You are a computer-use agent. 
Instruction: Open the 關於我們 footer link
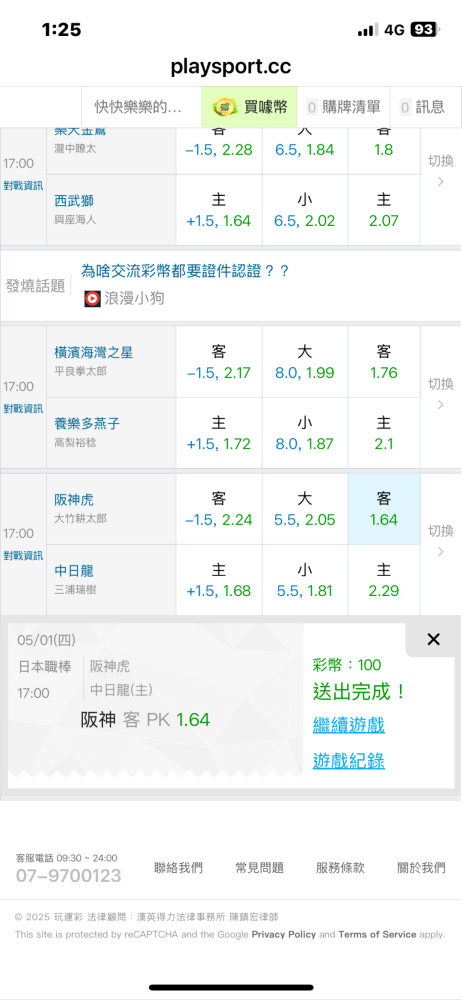point(421,867)
